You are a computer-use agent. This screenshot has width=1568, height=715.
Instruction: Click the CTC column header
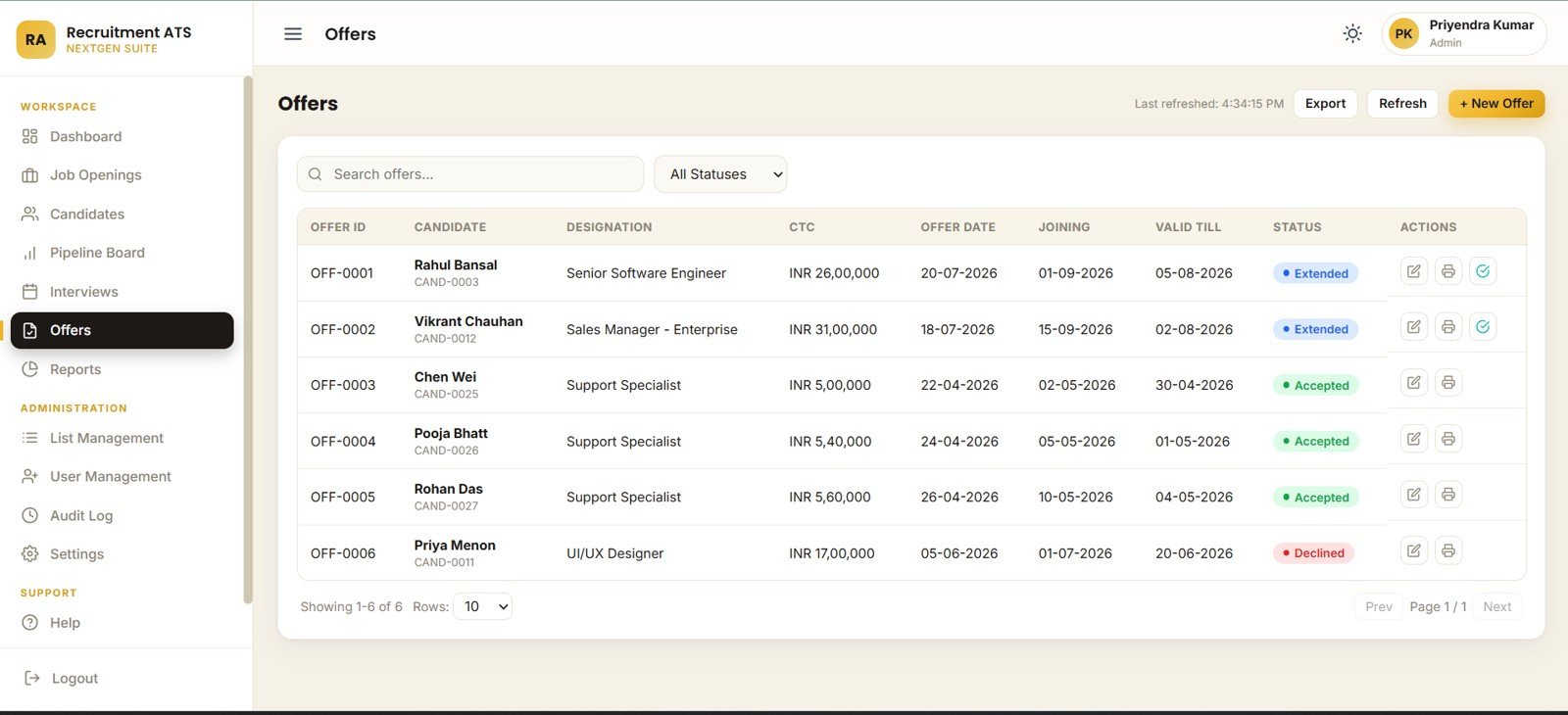tap(802, 227)
